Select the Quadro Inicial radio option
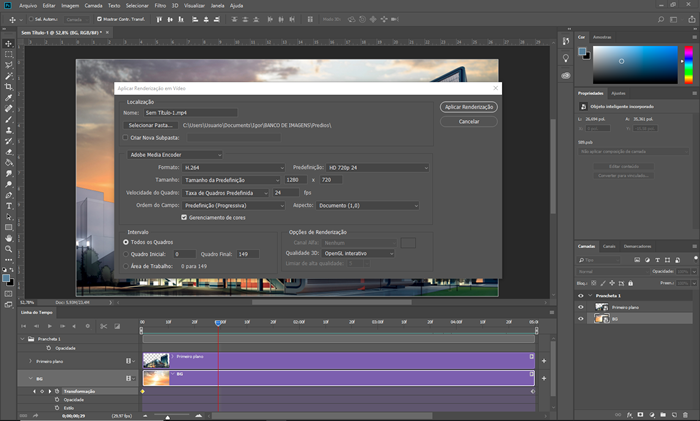Image resolution: width=700 pixels, height=421 pixels. (126, 254)
